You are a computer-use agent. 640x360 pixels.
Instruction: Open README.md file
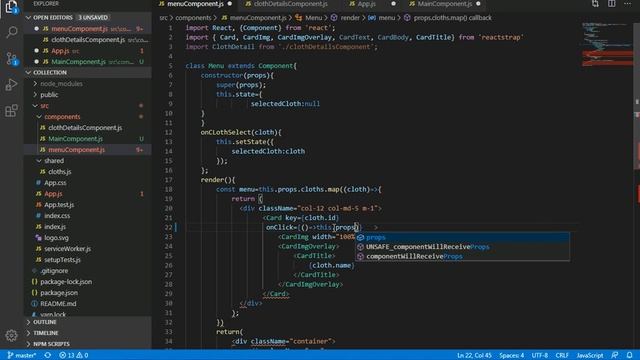pos(88,304)
